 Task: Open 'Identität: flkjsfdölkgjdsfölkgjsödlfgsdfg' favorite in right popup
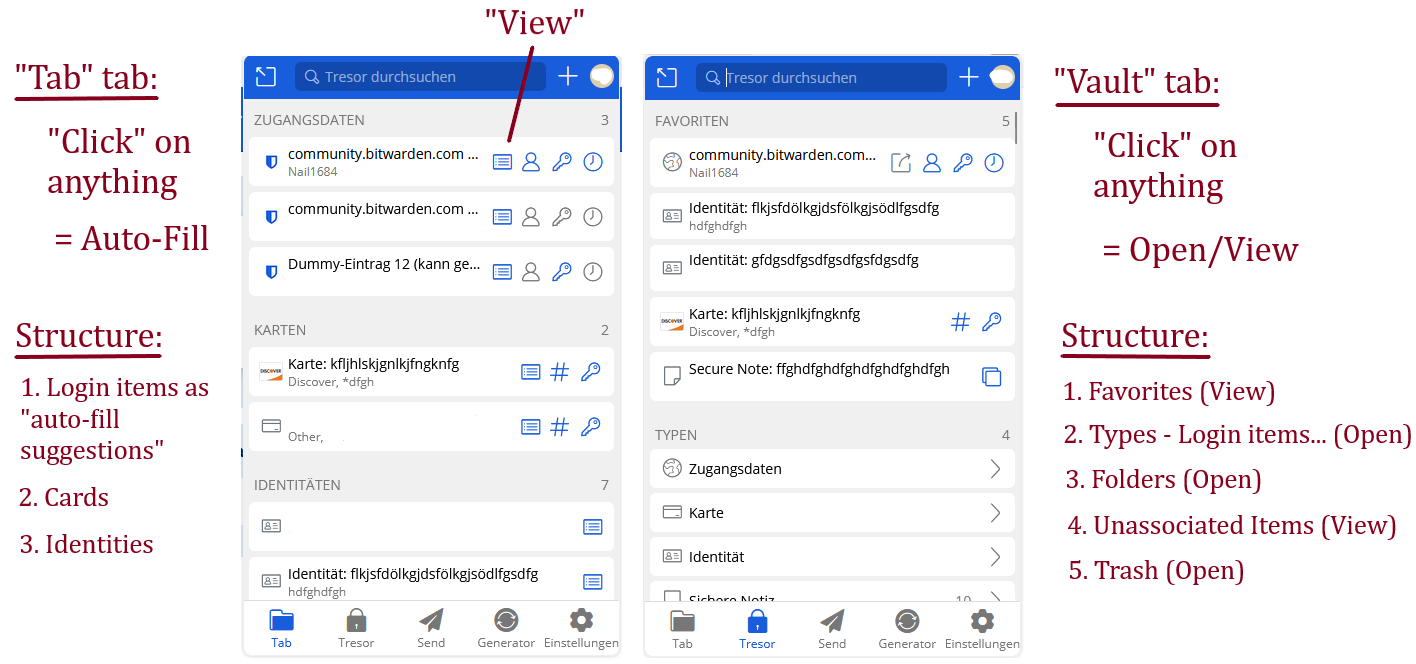click(x=832, y=216)
